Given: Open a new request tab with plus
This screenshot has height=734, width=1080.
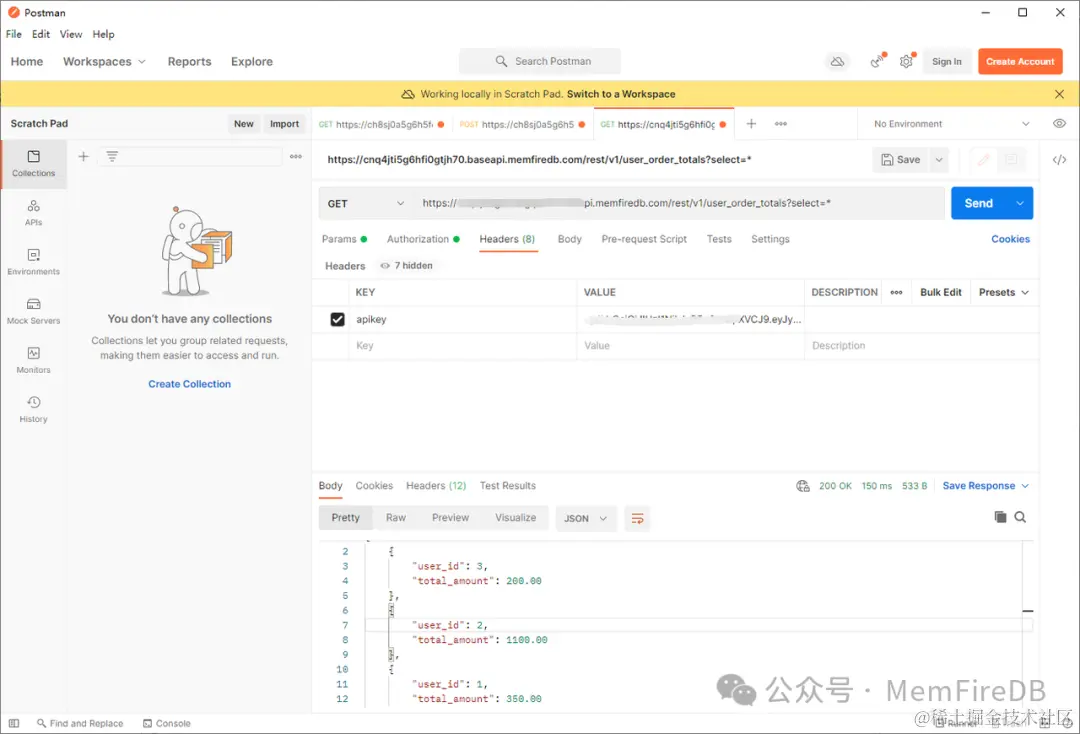Looking at the screenshot, I should [x=751, y=124].
